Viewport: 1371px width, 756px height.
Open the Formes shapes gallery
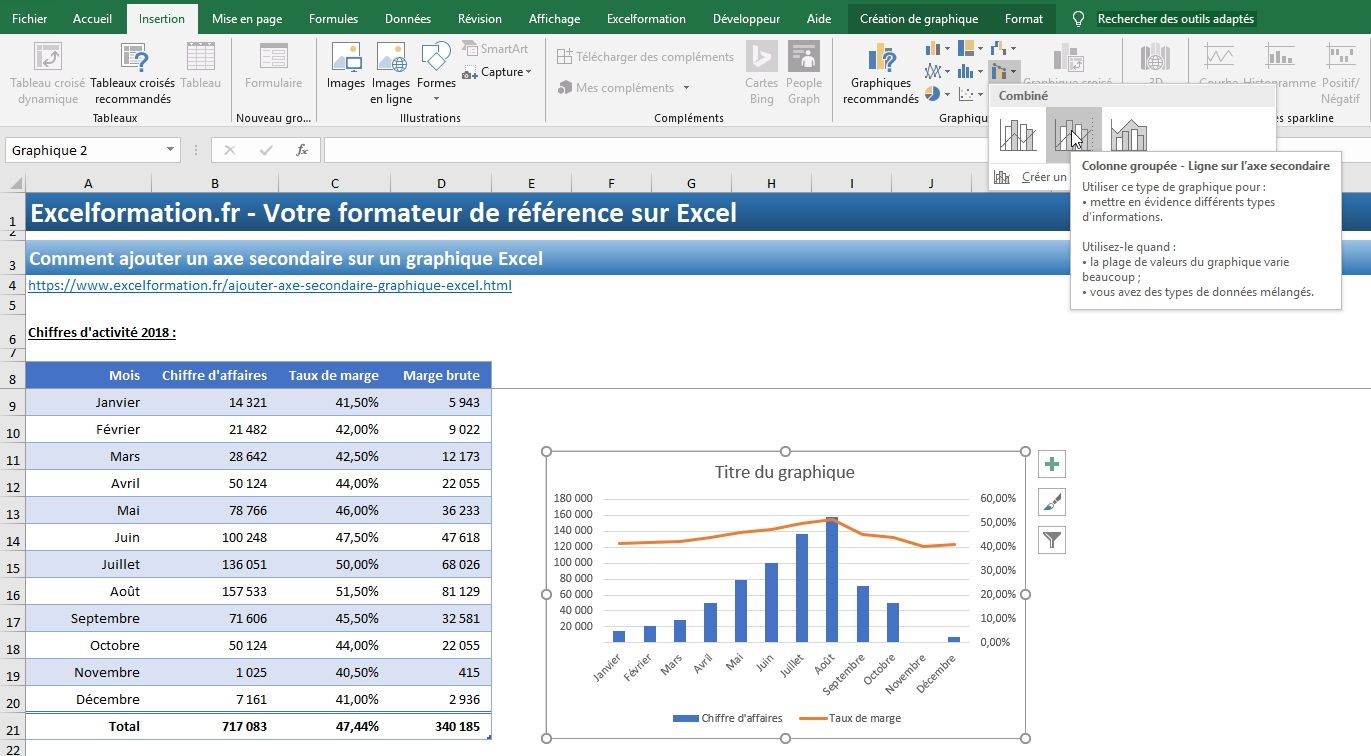pyautogui.click(x=436, y=72)
